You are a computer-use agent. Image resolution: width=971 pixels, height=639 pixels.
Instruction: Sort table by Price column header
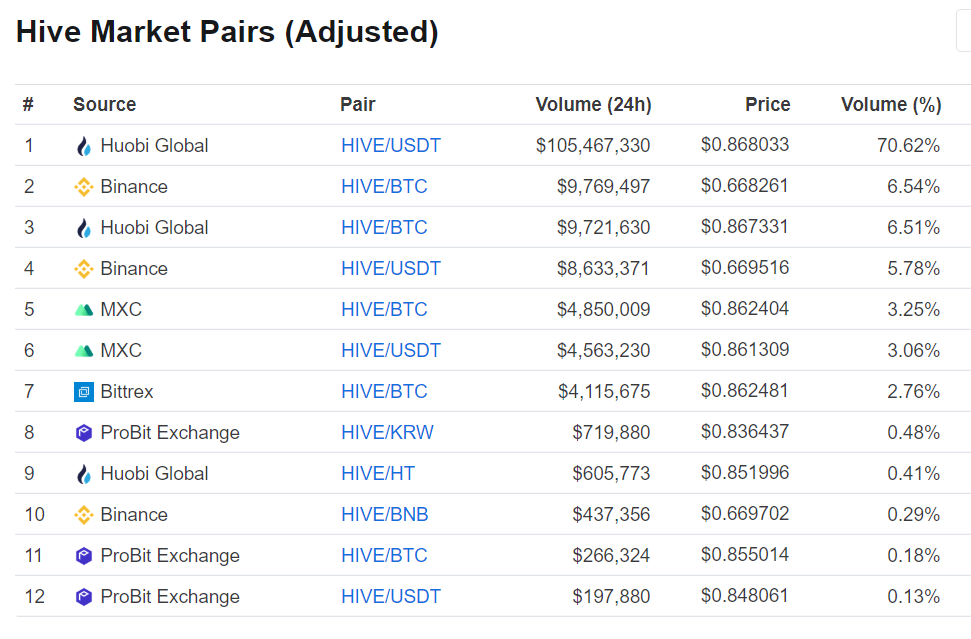point(767,104)
